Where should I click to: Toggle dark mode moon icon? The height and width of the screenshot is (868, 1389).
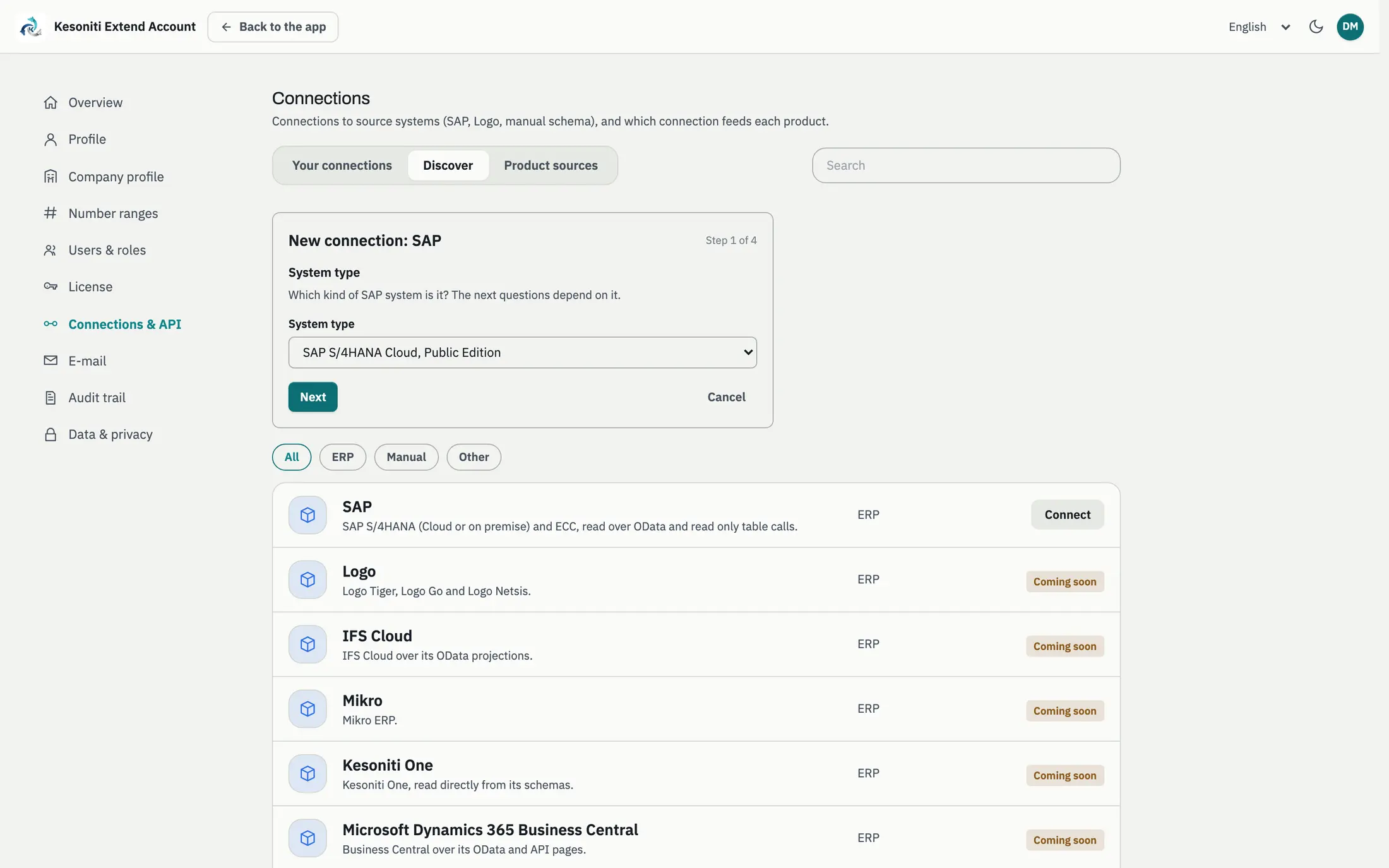(1316, 27)
